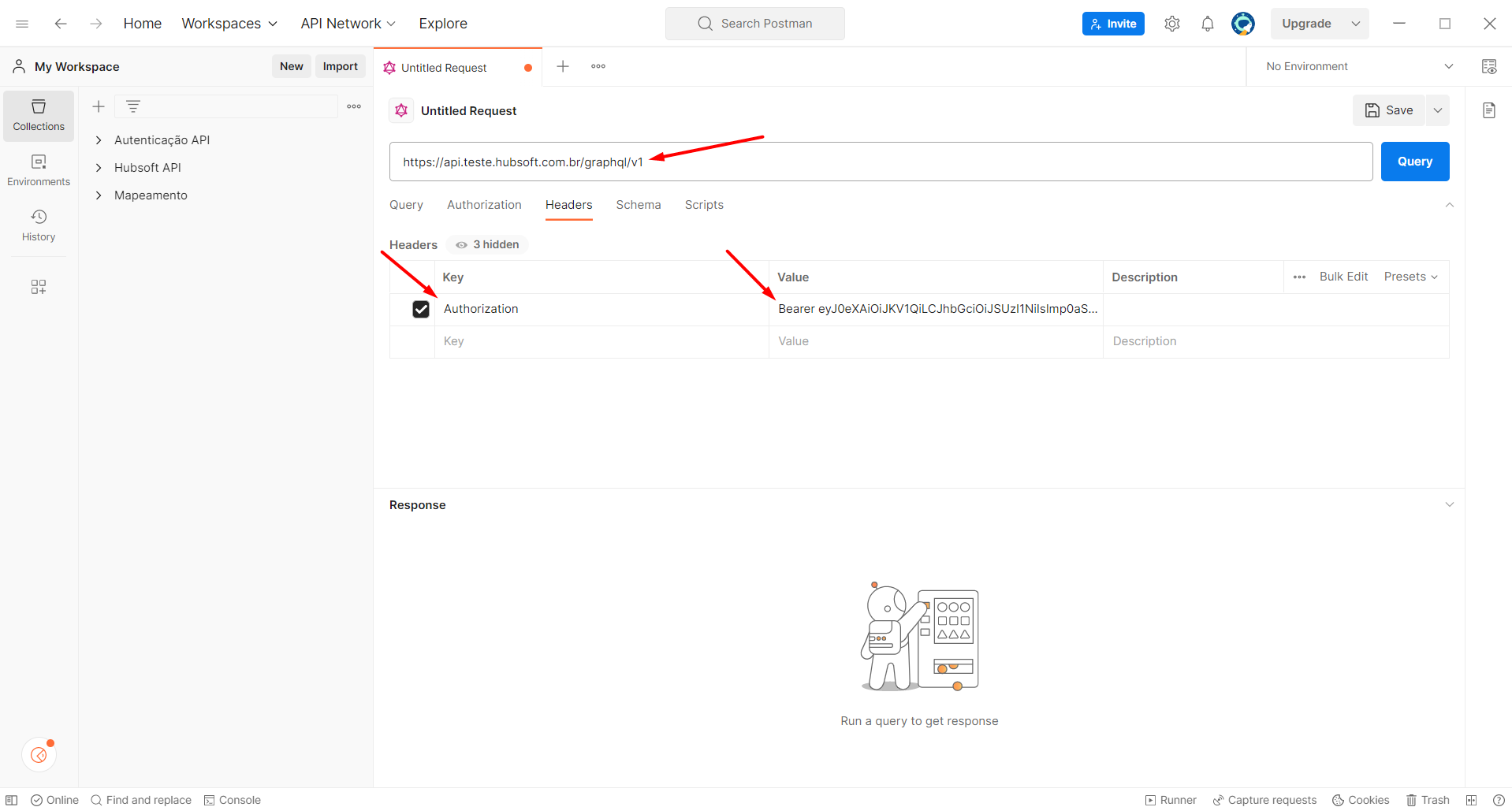Viewport: 1512px width, 807px height.
Task: Open tab options three-dot menu
Action: [598, 66]
